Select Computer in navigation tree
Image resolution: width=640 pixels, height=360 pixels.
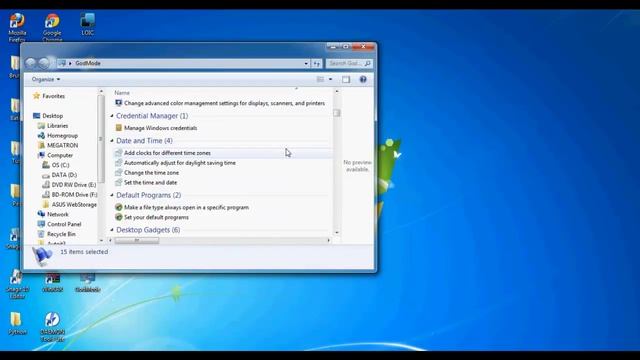pyautogui.click(x=60, y=155)
